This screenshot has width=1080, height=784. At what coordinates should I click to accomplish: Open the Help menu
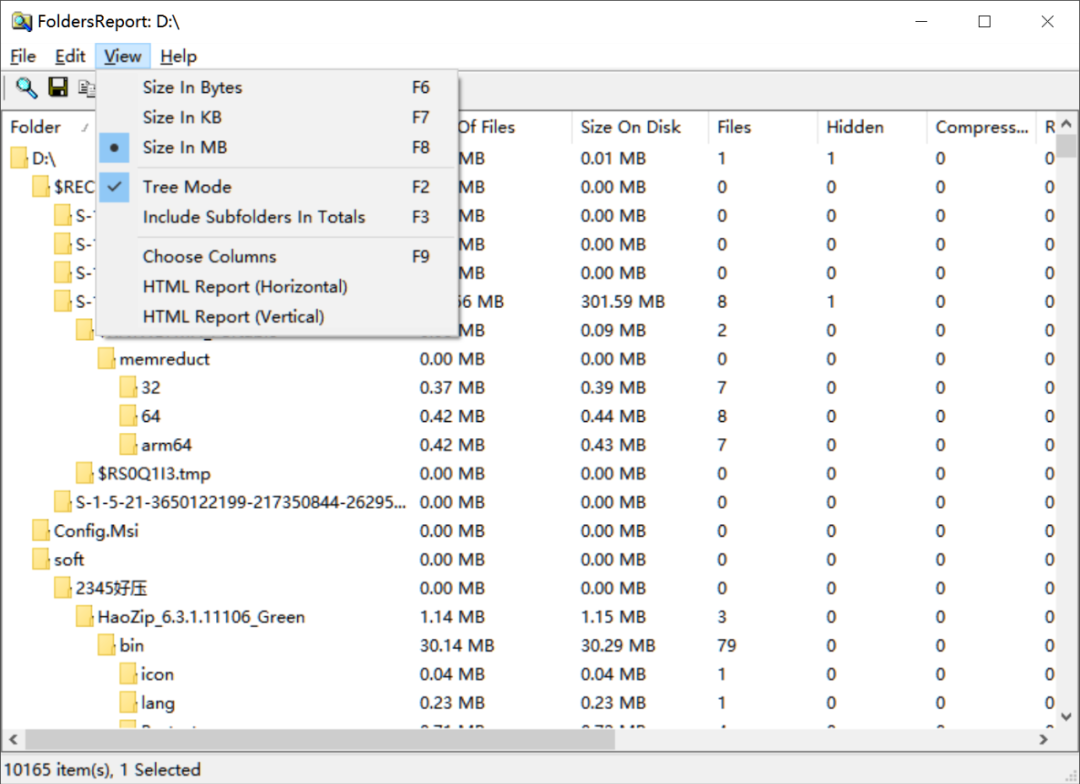point(178,56)
